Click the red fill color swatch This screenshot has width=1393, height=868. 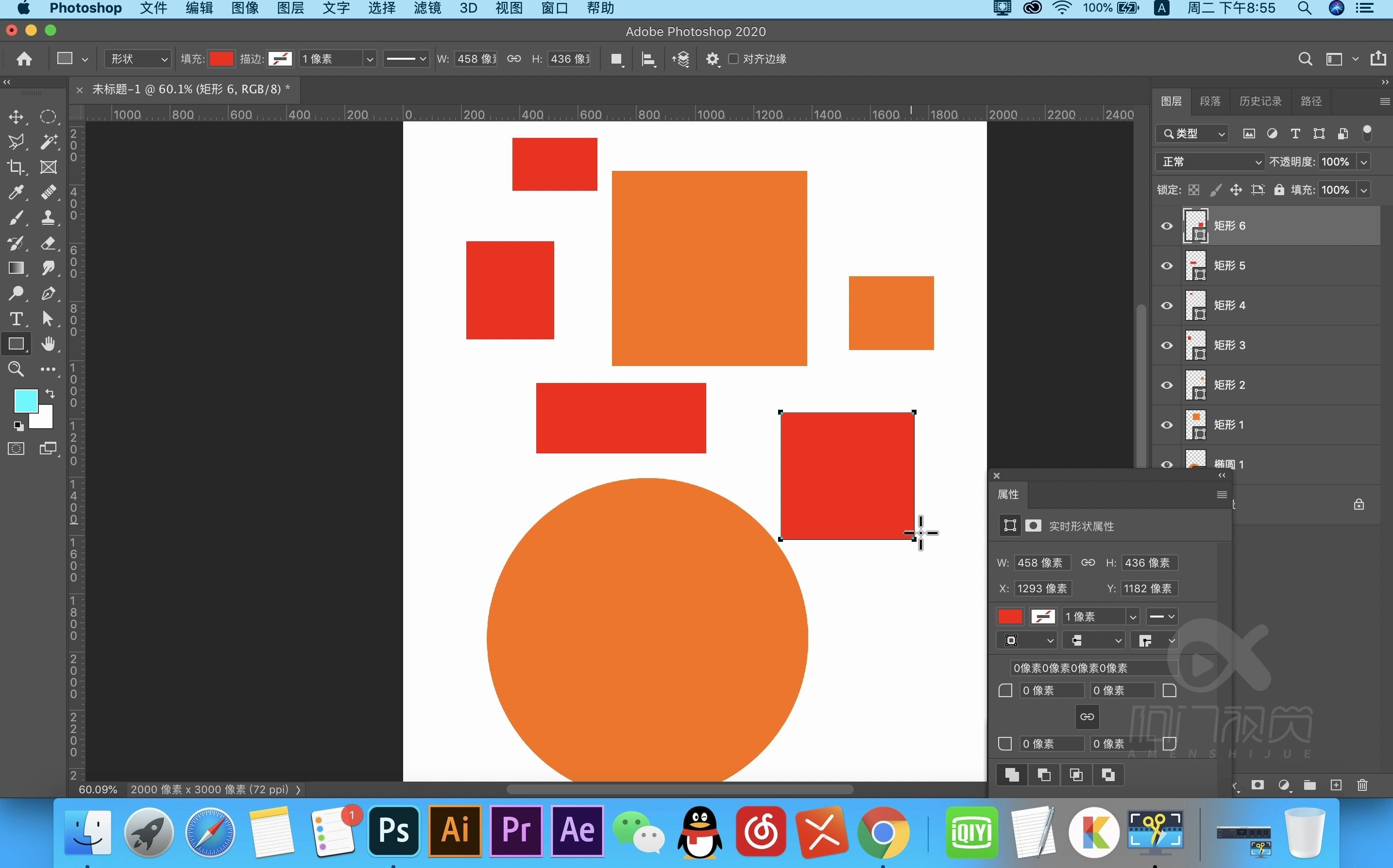[221, 59]
